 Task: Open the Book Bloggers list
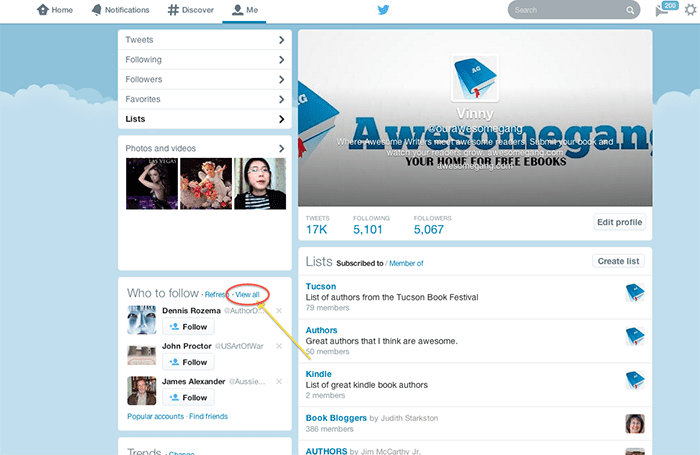click(336, 418)
